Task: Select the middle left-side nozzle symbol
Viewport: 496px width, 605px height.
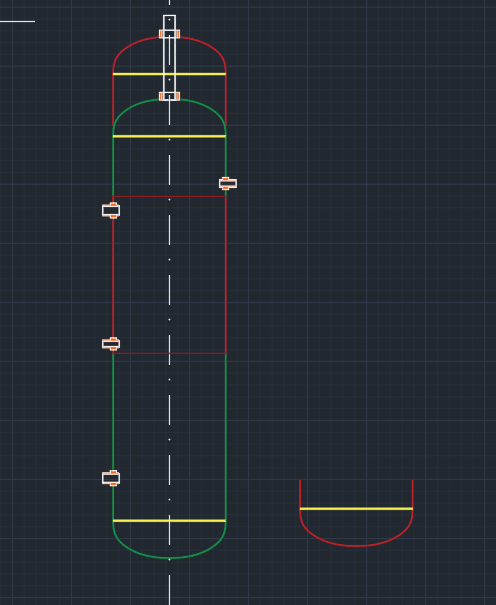Action: (111, 343)
